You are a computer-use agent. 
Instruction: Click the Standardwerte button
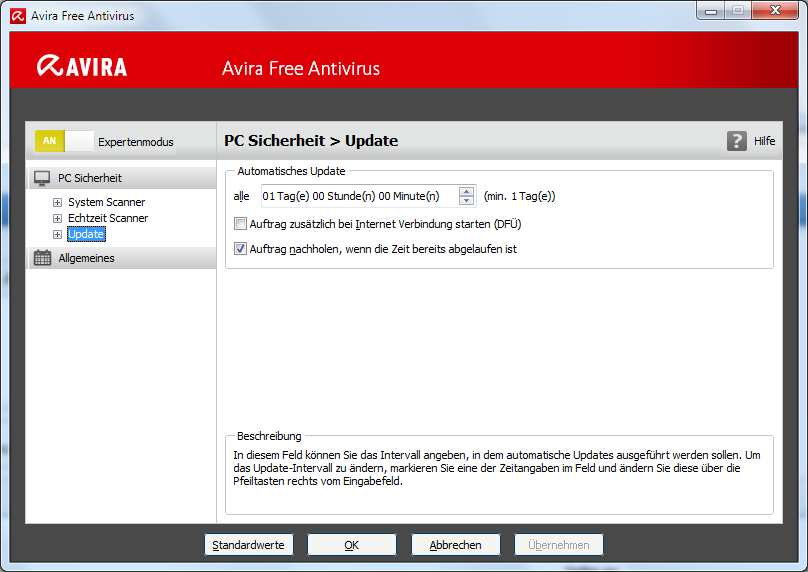tap(249, 545)
